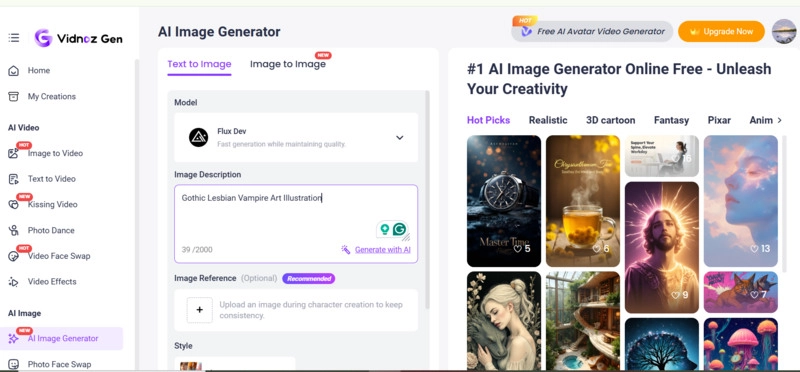
Task: Open the Master Time watch image
Action: coord(504,201)
